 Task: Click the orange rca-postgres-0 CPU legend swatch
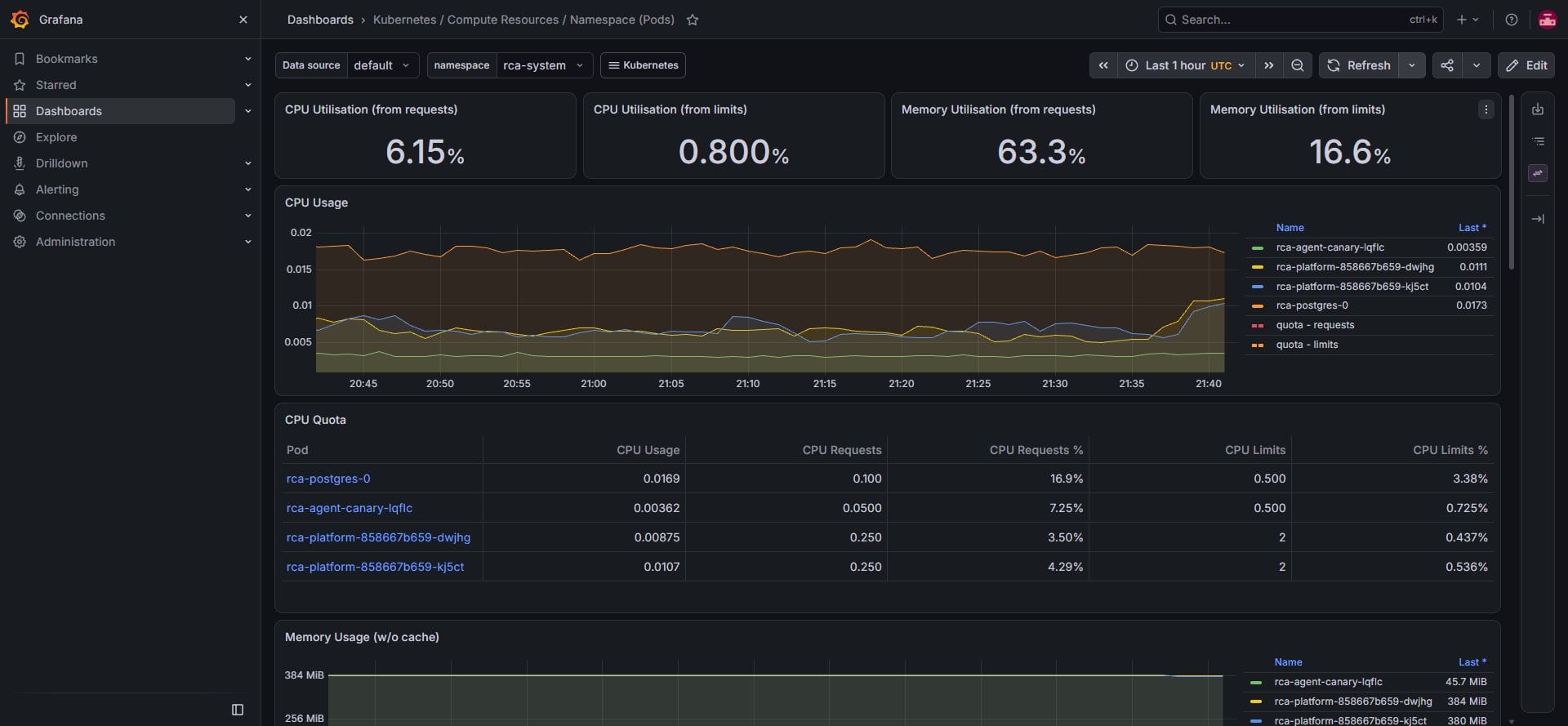tap(1258, 306)
